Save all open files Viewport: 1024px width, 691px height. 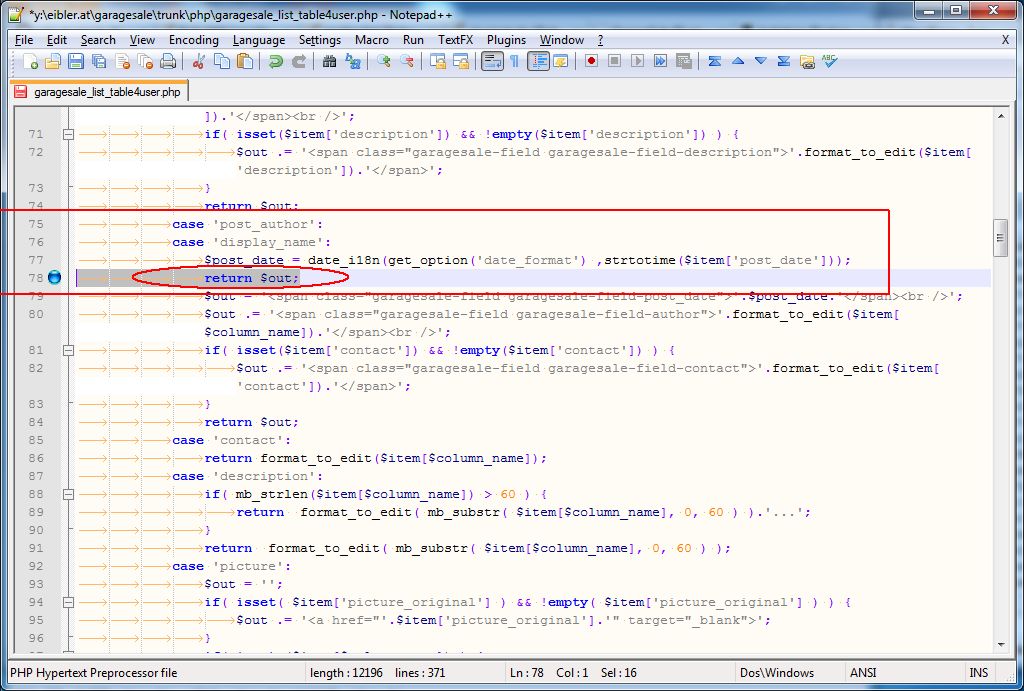99,61
